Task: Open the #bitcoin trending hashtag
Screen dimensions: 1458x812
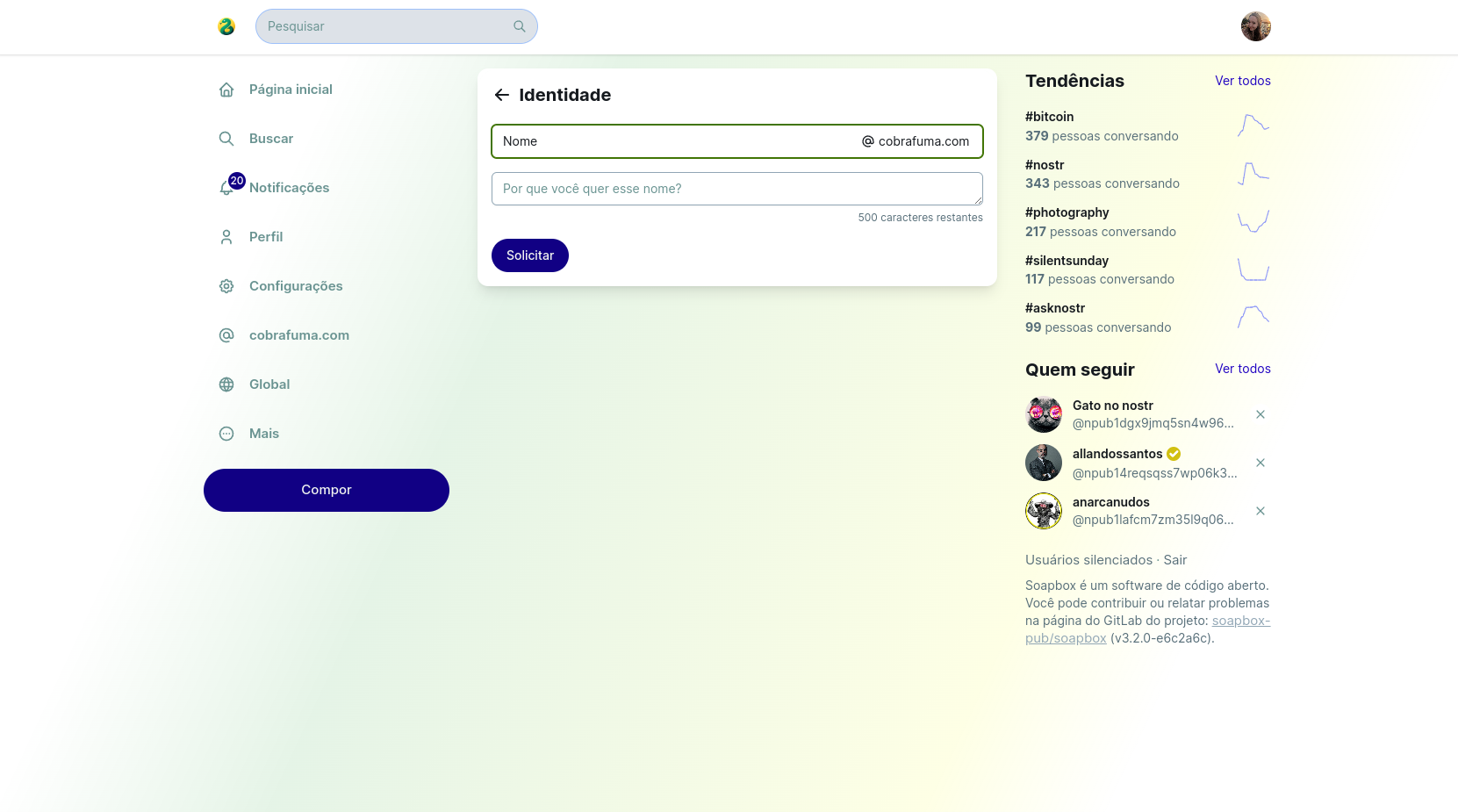Action: pyautogui.click(x=1049, y=117)
